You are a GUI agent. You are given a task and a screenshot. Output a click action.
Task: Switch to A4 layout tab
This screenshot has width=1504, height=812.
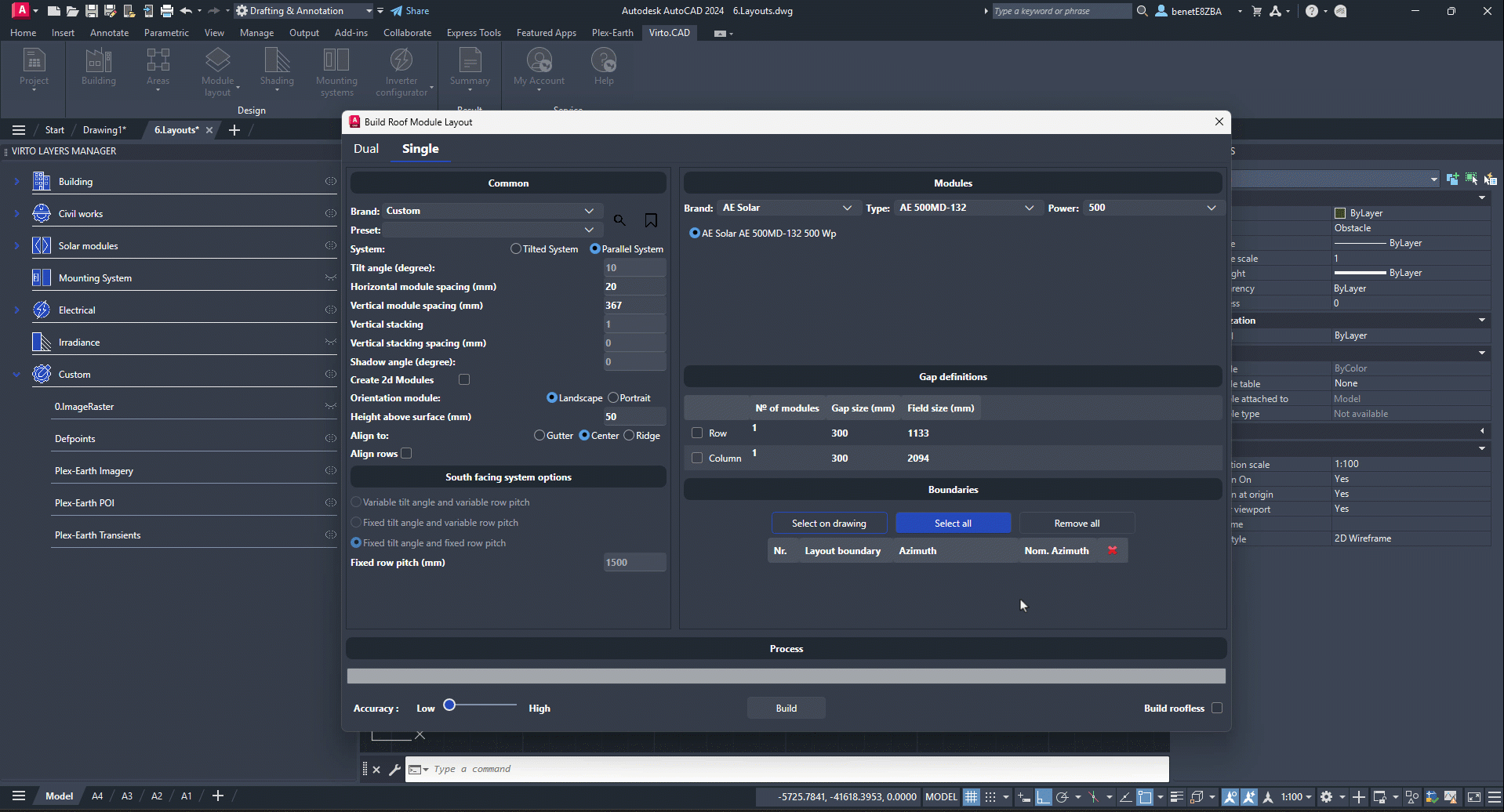coord(97,796)
